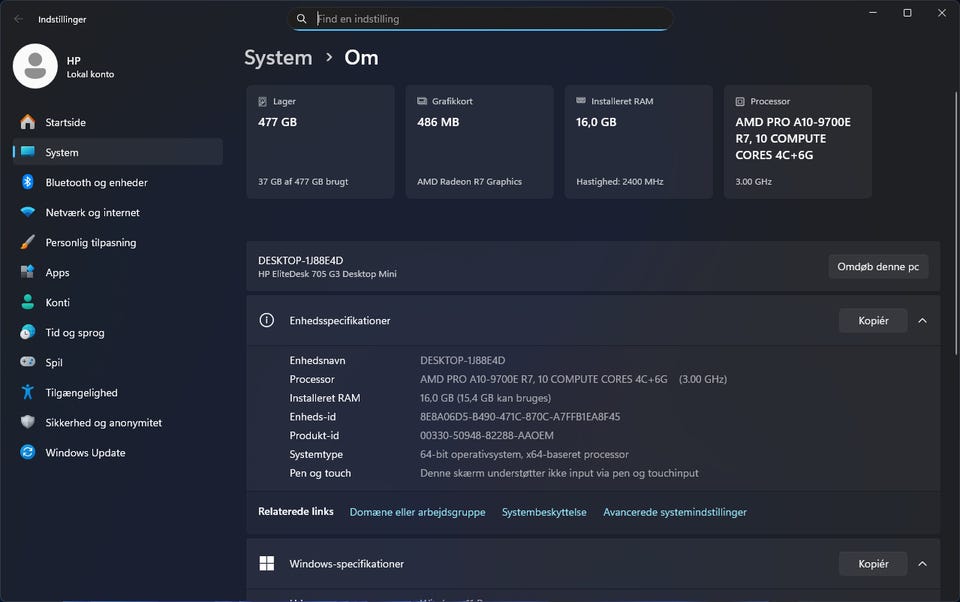Collapse the Enhedsspecifikationer section chevron

click(922, 321)
